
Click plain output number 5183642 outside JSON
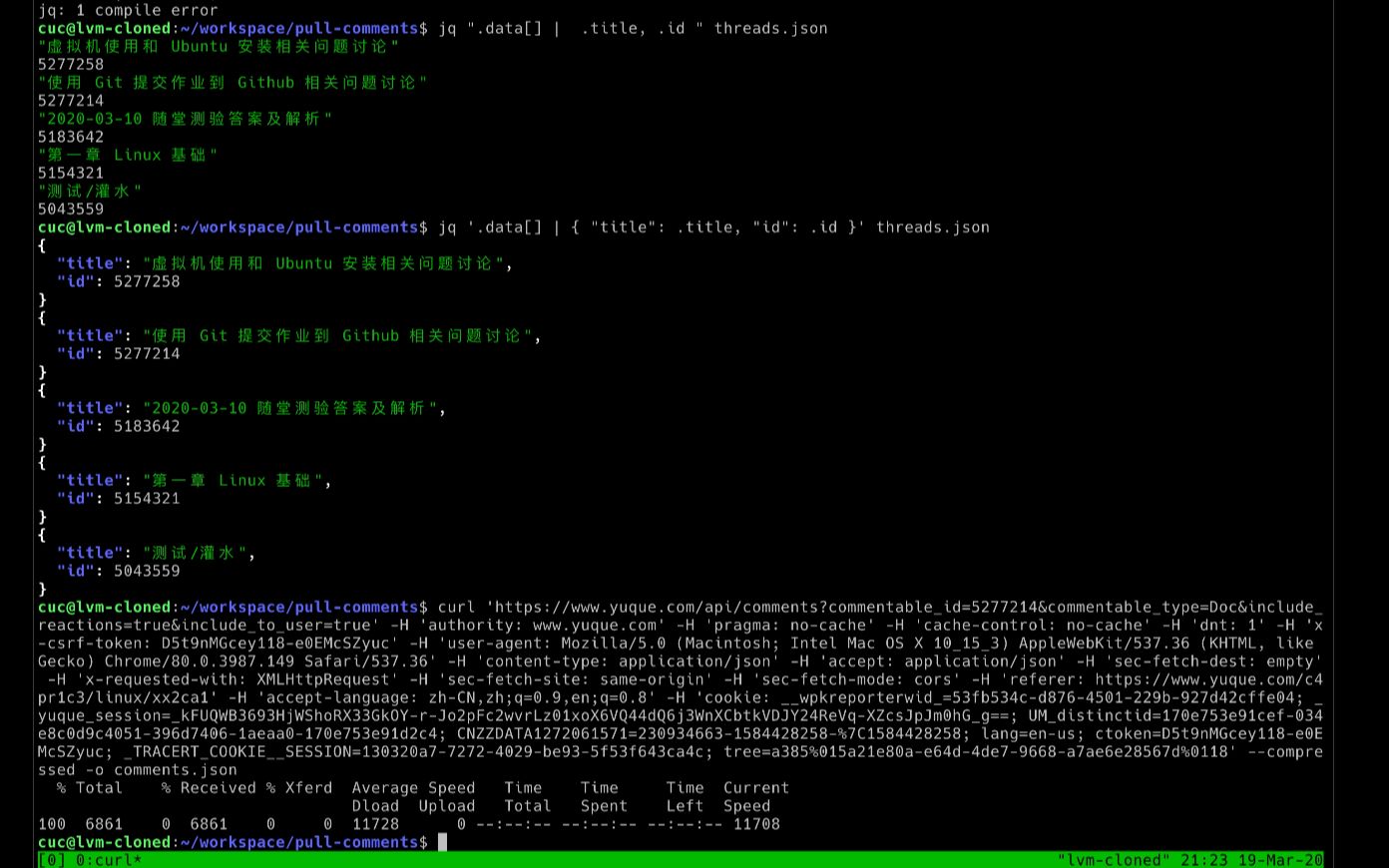71,137
